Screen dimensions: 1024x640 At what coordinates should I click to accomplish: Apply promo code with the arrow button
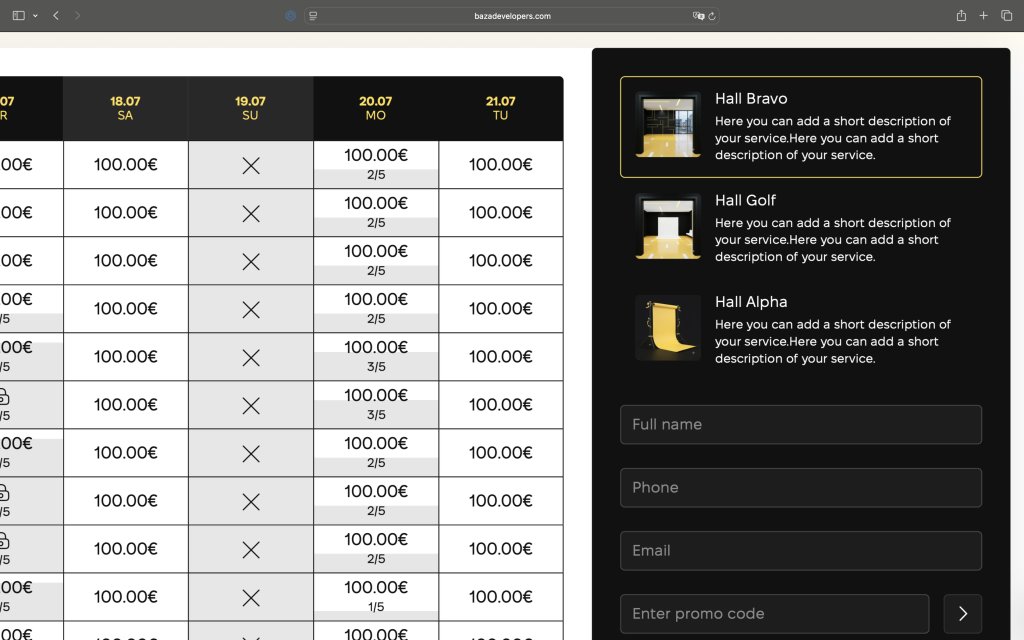point(963,614)
